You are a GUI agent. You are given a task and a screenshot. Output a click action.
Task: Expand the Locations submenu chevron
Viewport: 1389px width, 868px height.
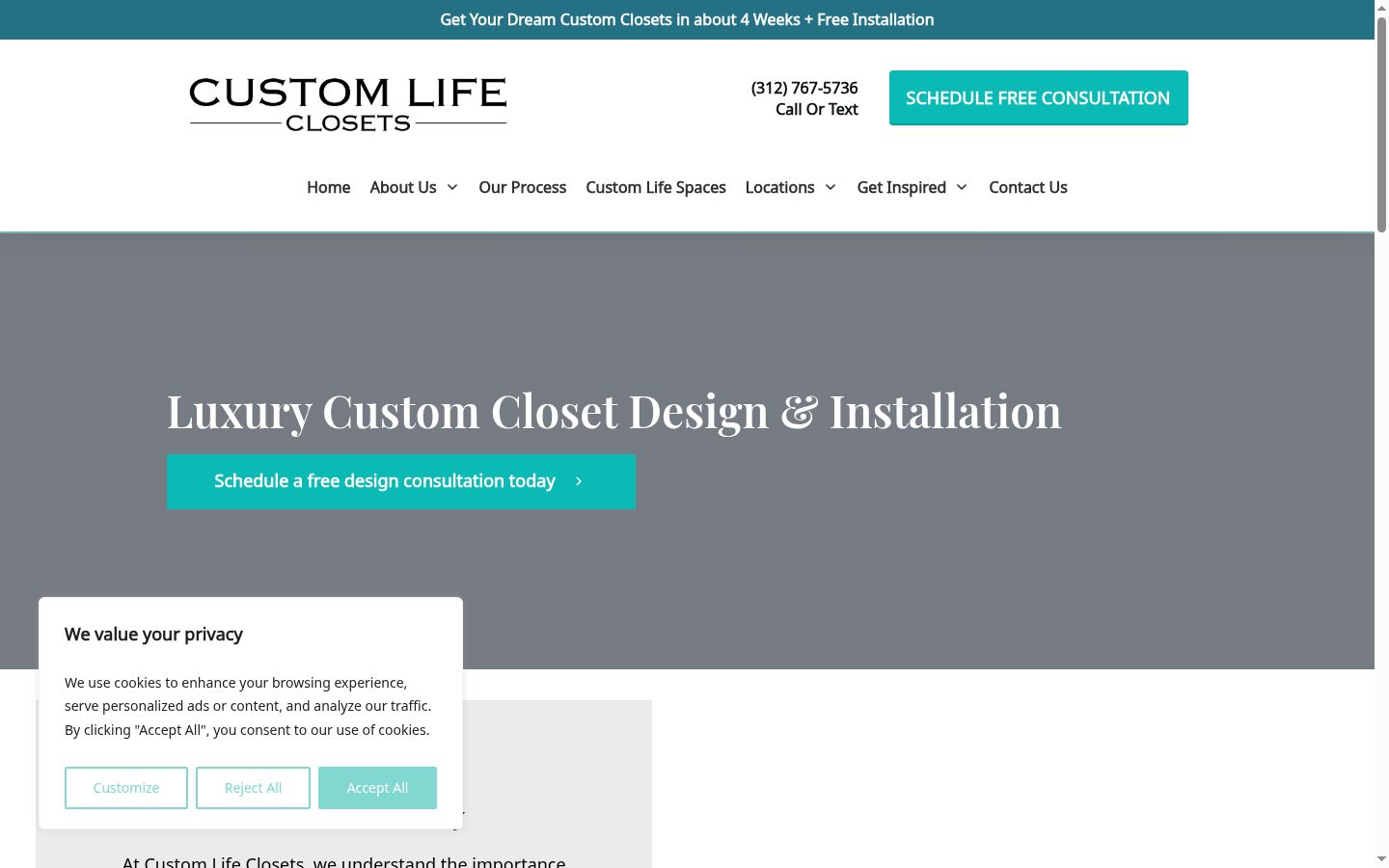831,187
